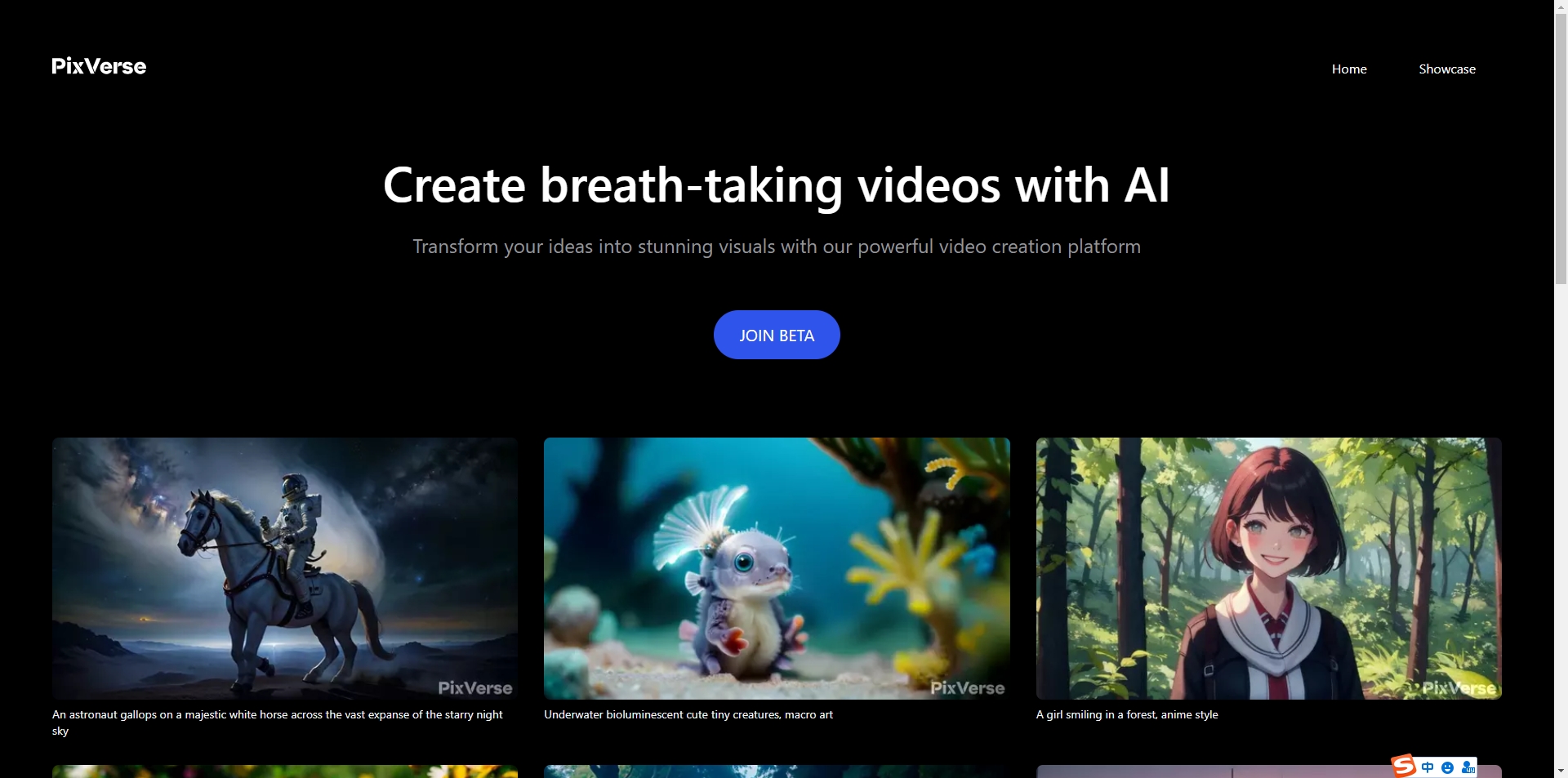Click the scrollbar up arrow
The image size is (1568, 778).
pos(1561,7)
